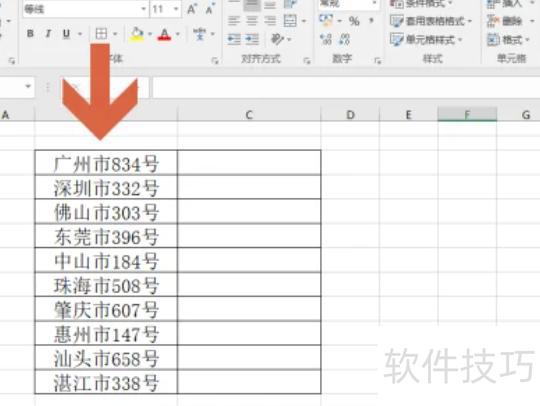Apply the red font color
The width and height of the screenshot is (540, 406).
(165, 34)
